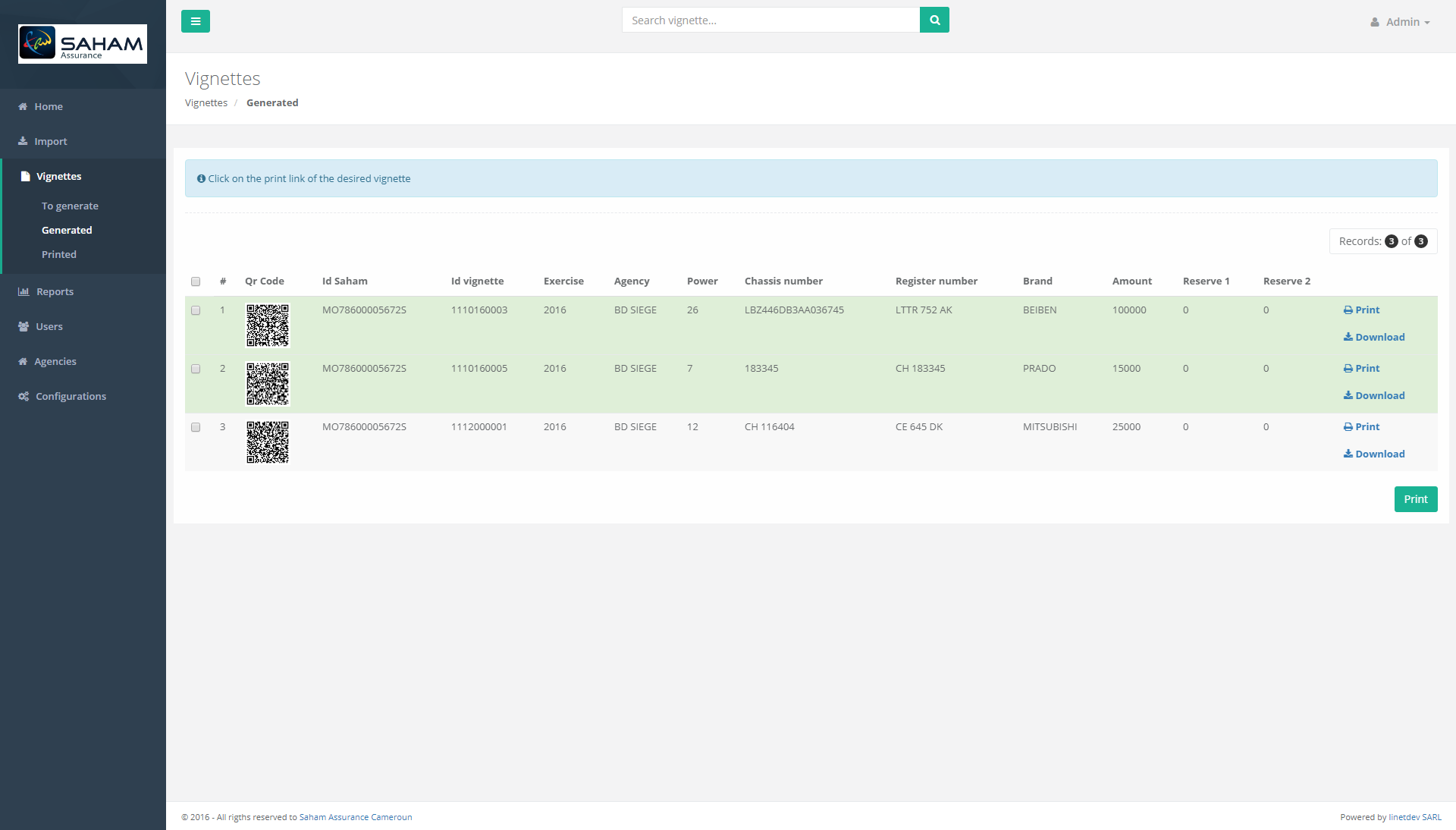Open Import from the sidebar
1456x830 pixels.
[50, 142]
